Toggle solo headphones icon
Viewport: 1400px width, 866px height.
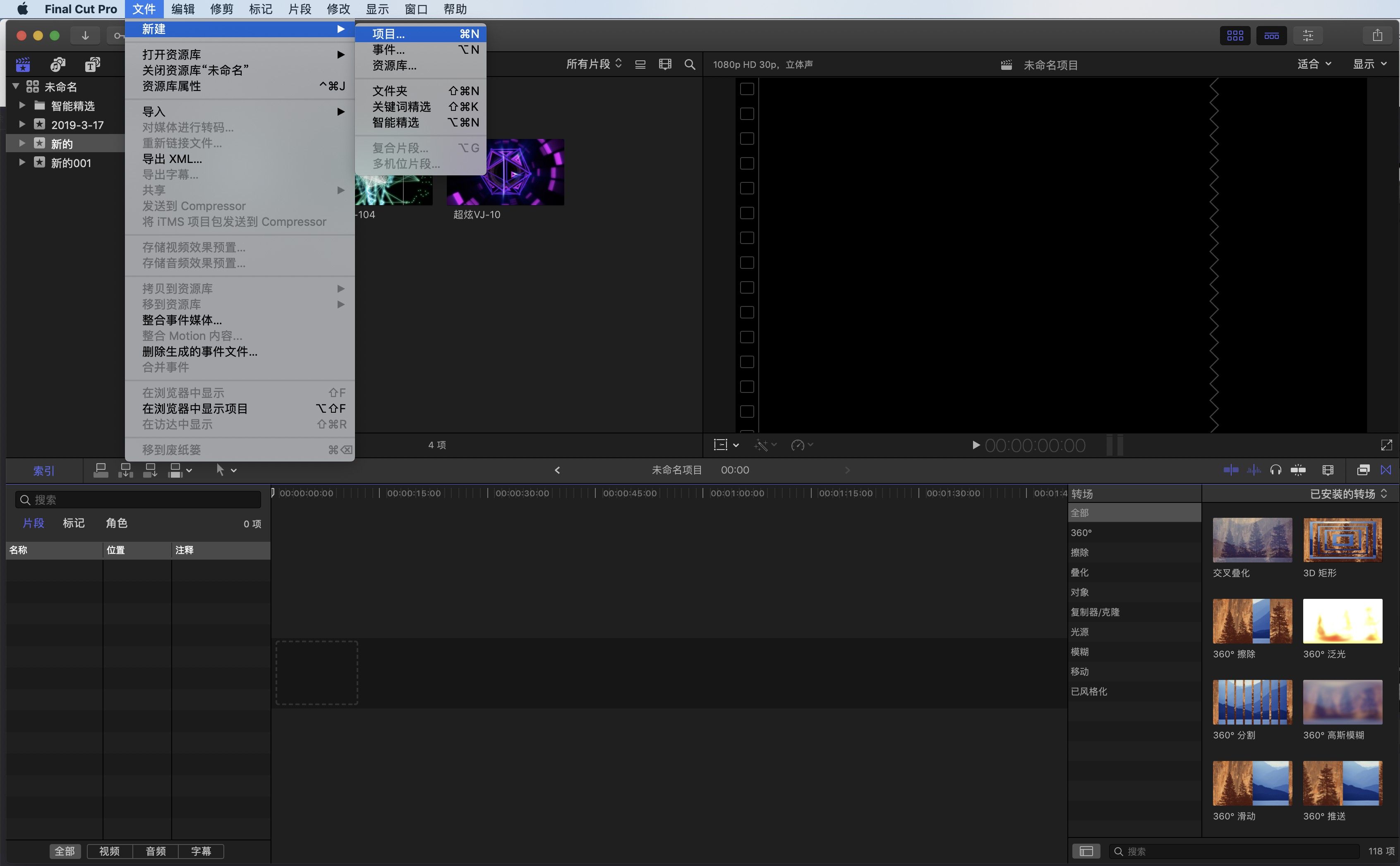point(1276,470)
